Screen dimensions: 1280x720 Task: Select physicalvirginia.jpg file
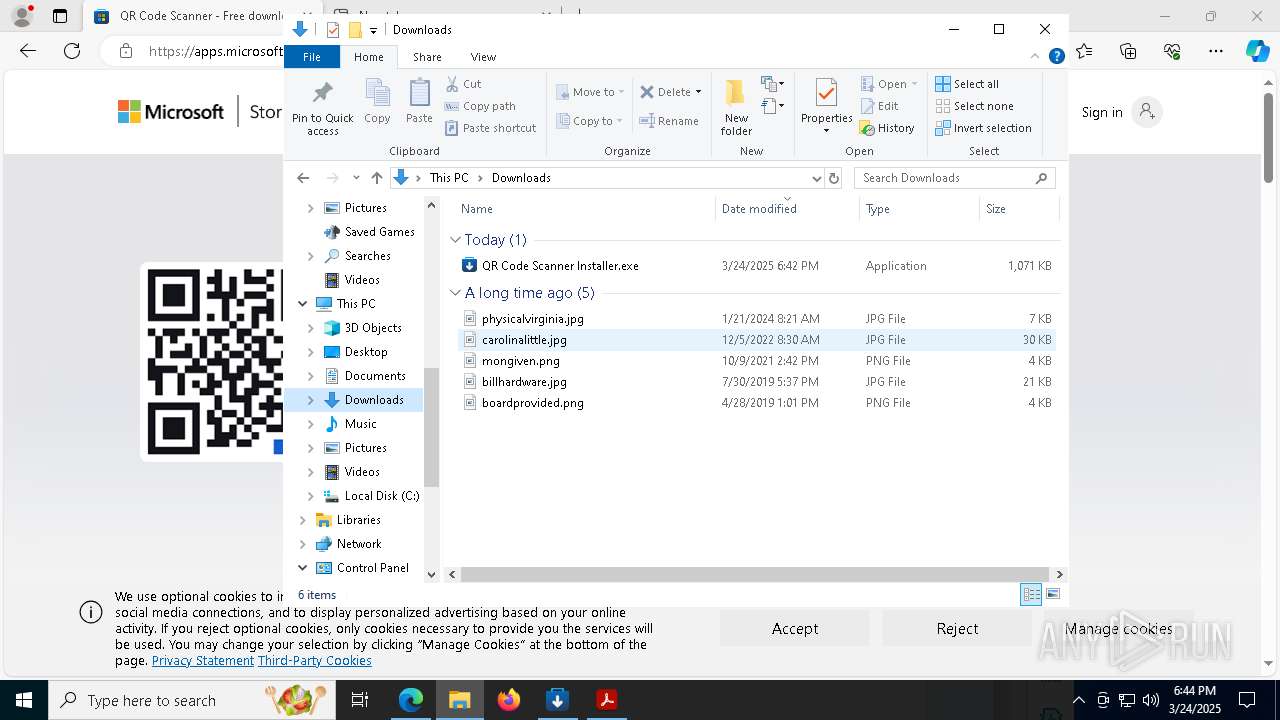(532, 319)
